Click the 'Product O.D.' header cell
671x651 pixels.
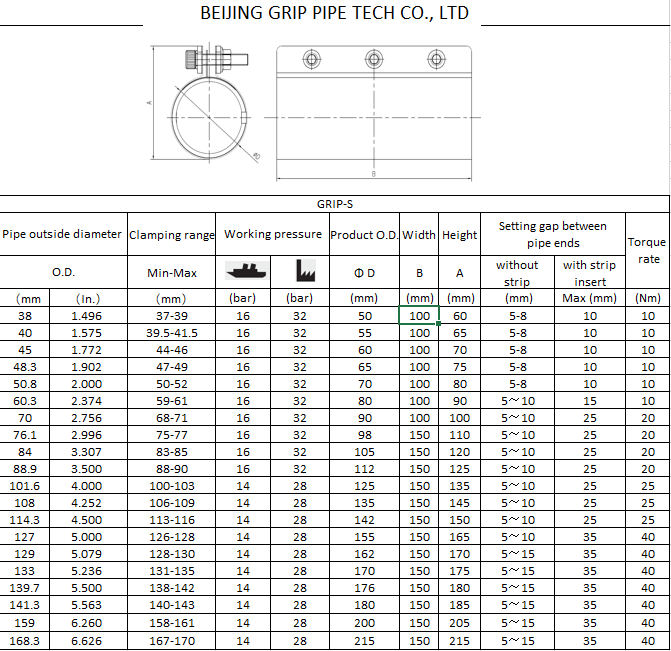tap(365, 234)
